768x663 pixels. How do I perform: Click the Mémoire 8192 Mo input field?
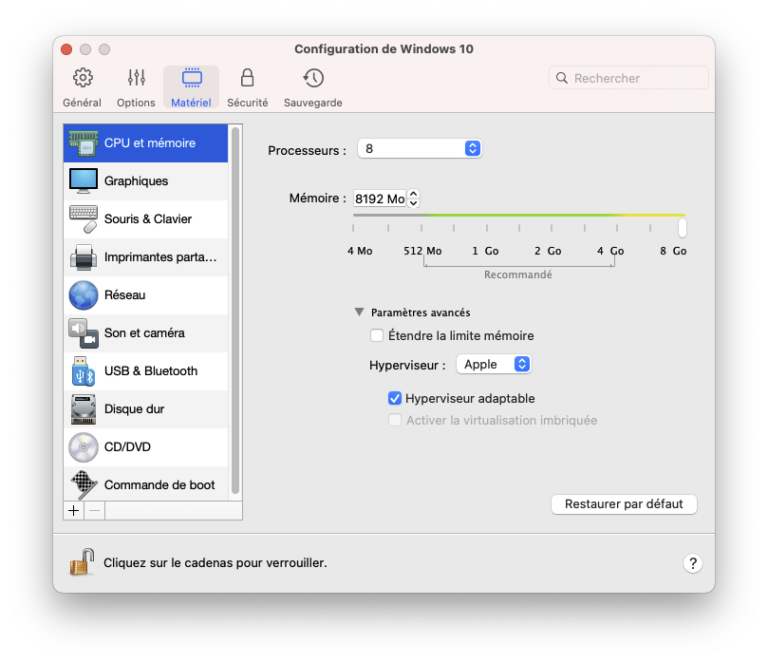click(380, 198)
